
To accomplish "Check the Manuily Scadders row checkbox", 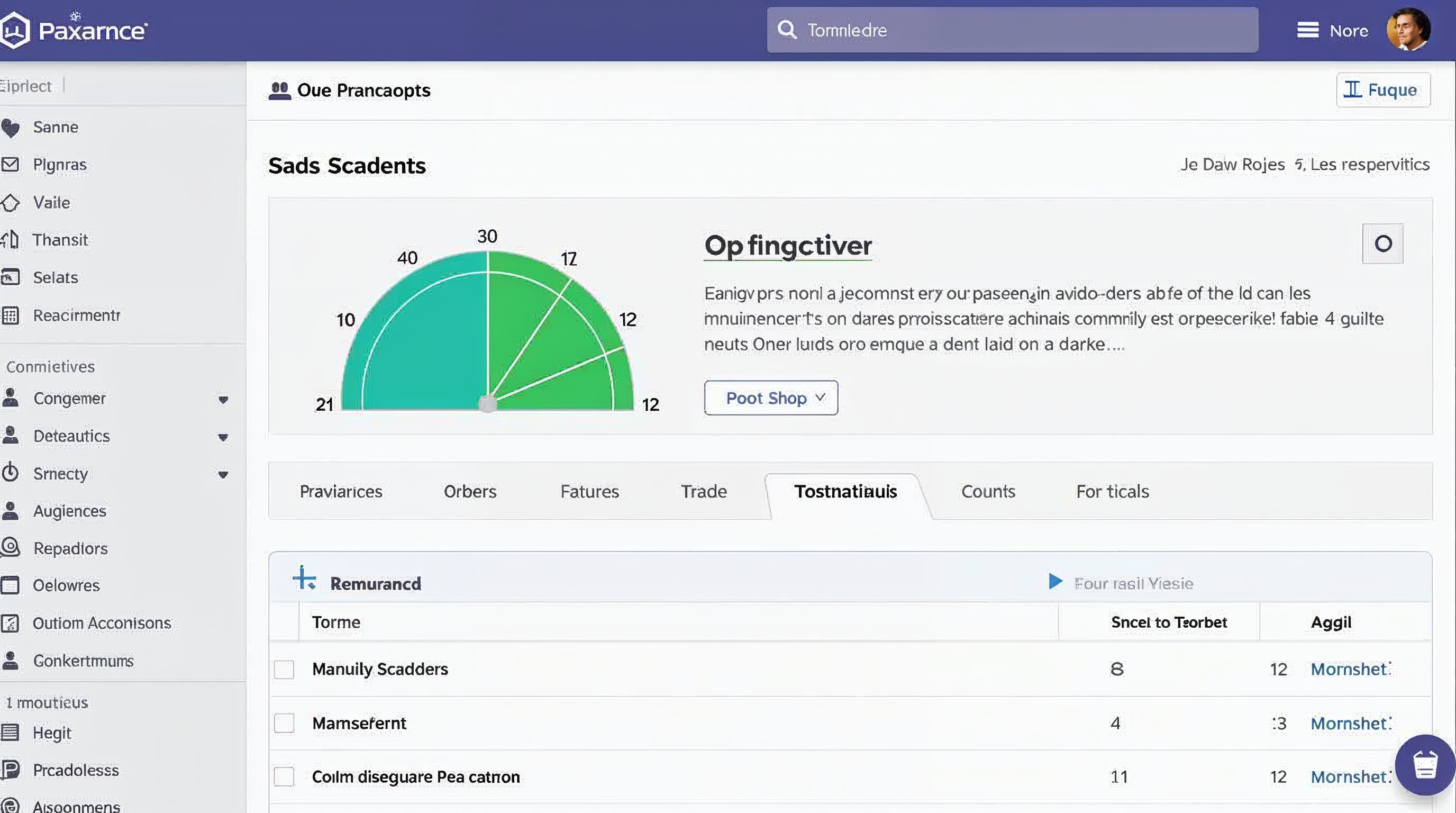I will 284,670.
